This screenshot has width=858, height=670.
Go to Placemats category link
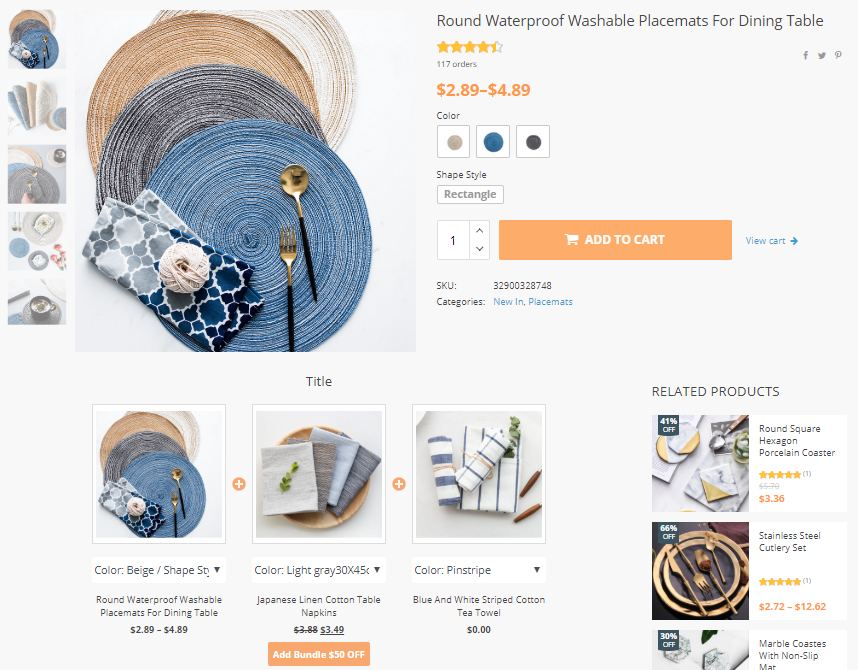[x=550, y=302]
